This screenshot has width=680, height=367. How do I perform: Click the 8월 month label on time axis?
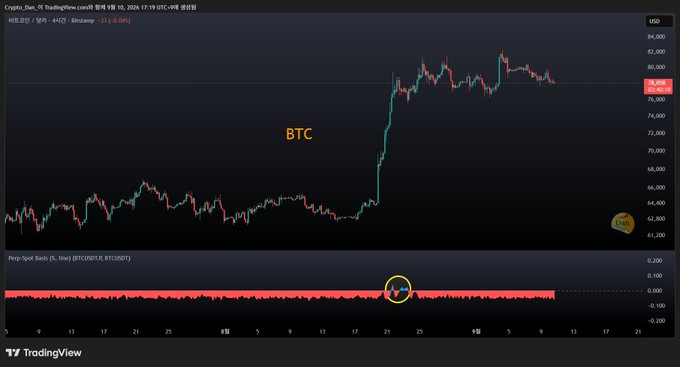coord(225,331)
